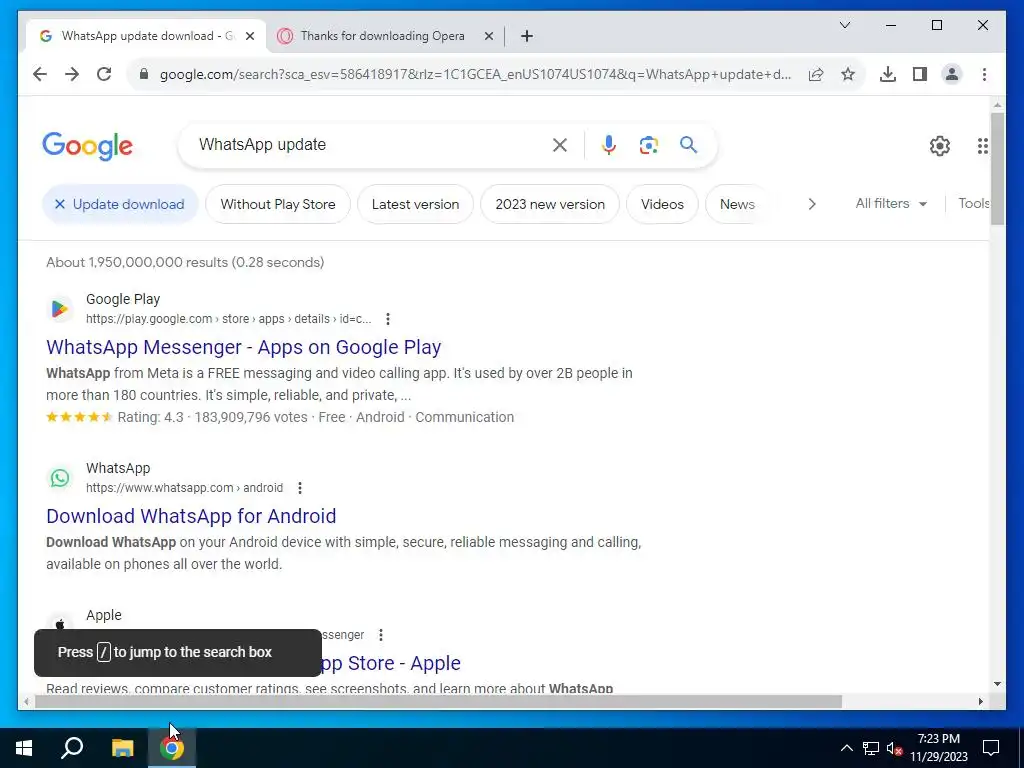
Task: Reload the current page
Action: [x=104, y=74]
